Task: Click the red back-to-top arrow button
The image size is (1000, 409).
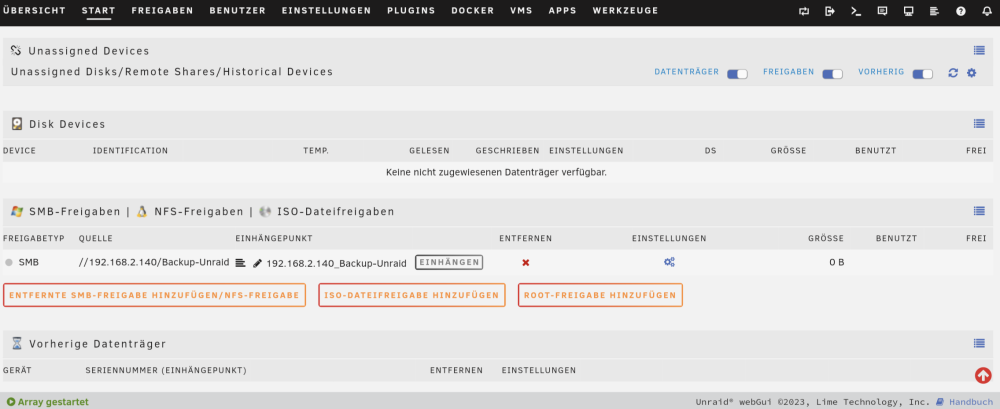Action: coord(983,375)
